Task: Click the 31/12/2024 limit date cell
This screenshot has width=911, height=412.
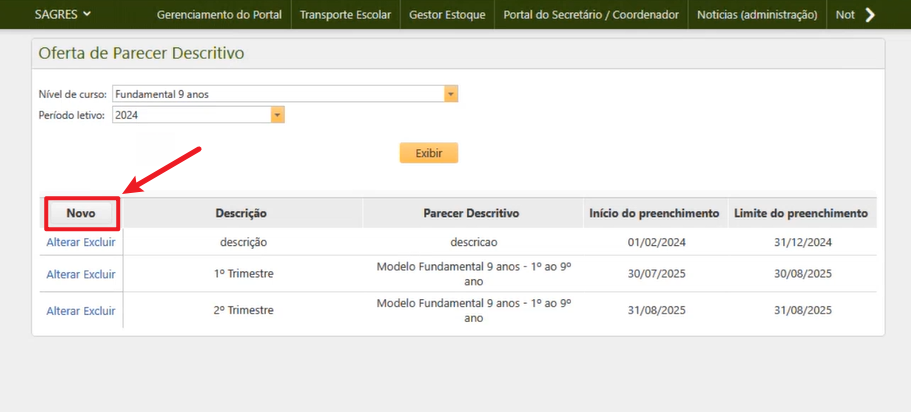Action: [x=802, y=242]
